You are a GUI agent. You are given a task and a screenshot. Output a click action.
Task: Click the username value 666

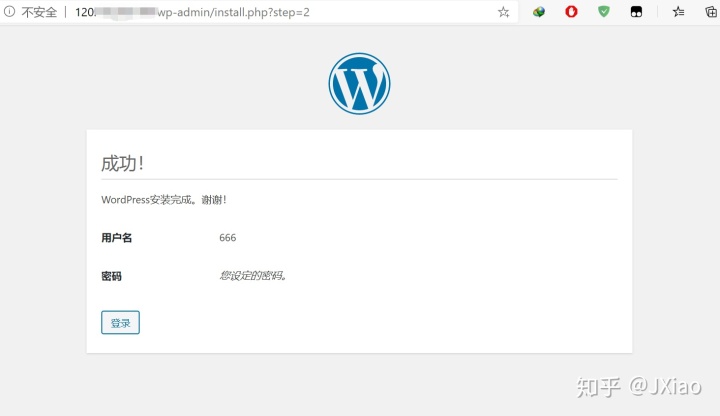pos(228,237)
